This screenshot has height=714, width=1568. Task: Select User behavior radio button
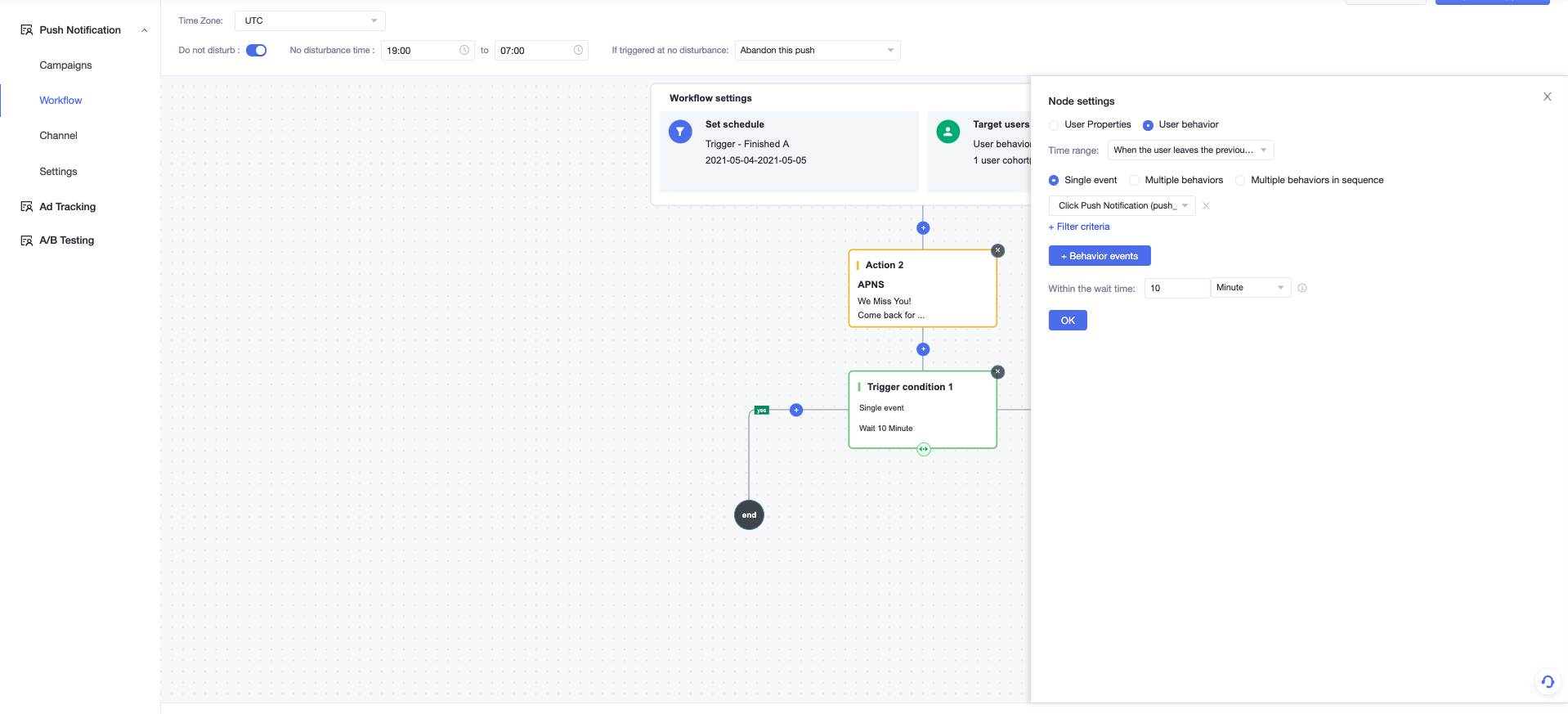click(x=1148, y=125)
